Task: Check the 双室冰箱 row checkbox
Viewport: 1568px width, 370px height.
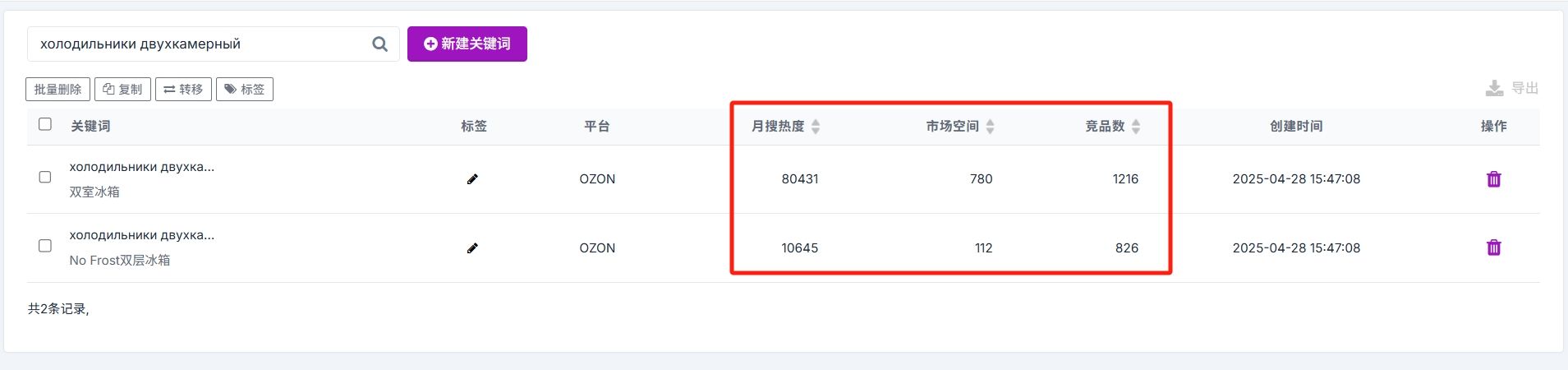Action: 45,177
